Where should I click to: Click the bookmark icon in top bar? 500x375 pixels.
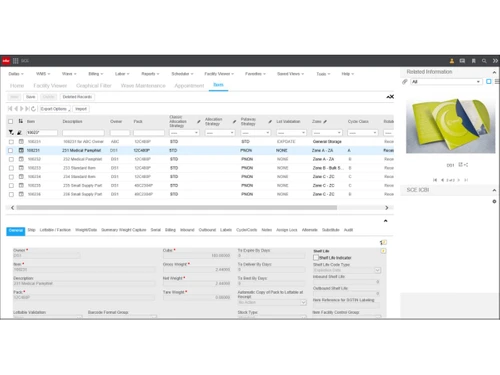pyautogui.click(x=473, y=61)
